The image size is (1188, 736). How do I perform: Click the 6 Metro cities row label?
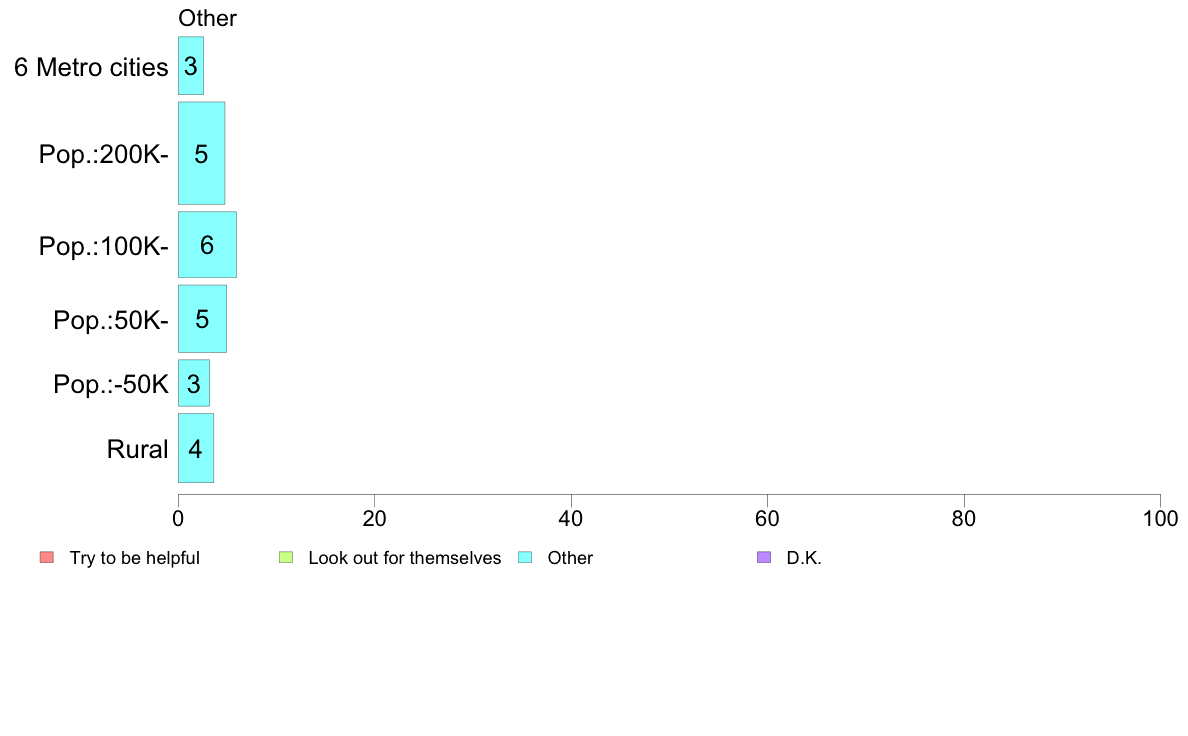(91, 67)
